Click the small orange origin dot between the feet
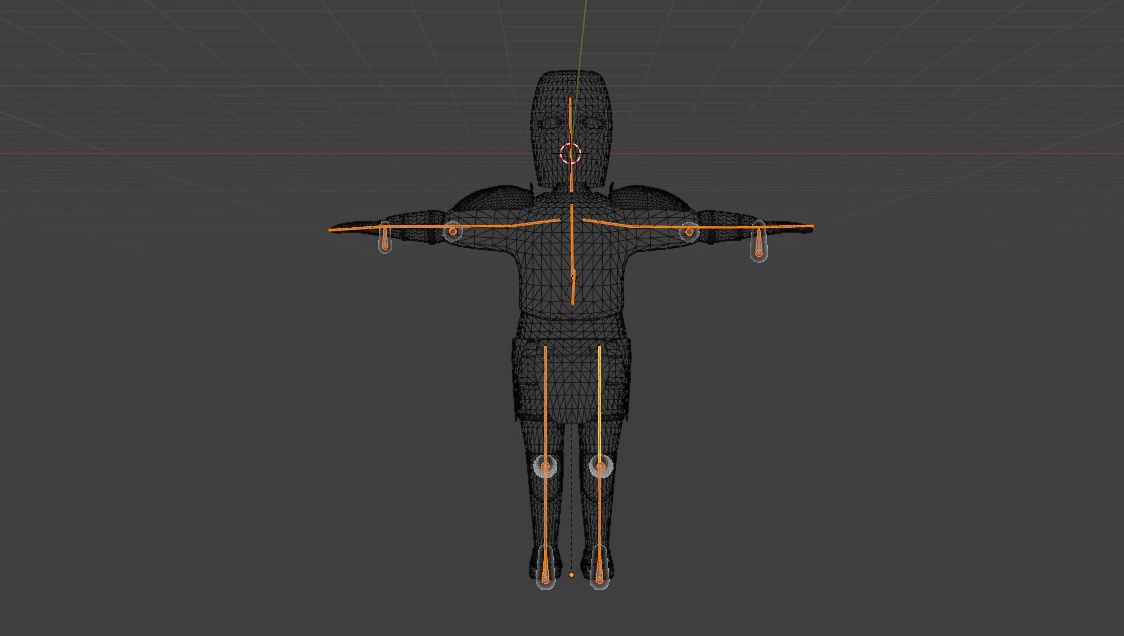The width and height of the screenshot is (1124, 636). click(571, 575)
